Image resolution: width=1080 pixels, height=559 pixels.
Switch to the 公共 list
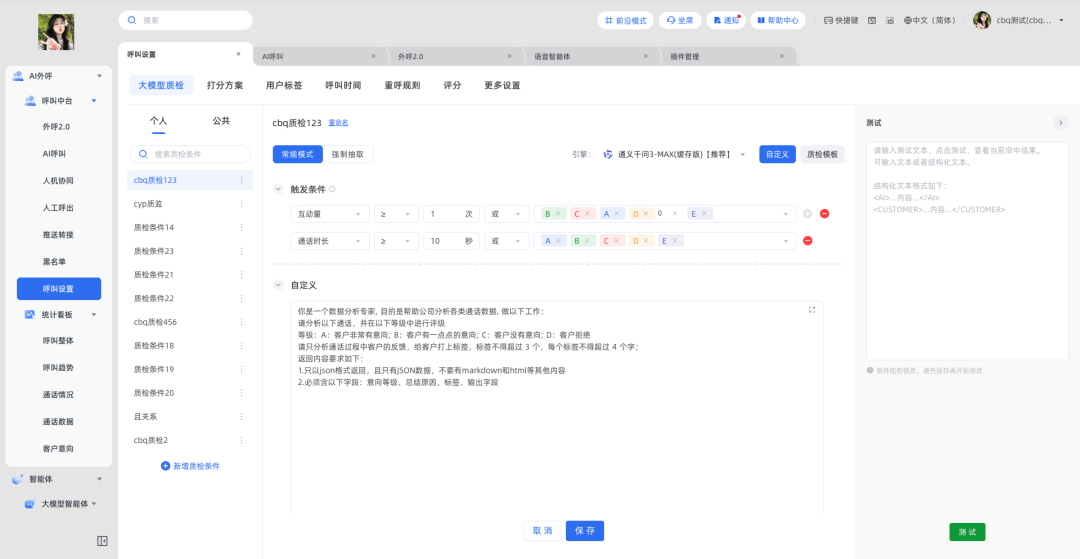(x=221, y=121)
